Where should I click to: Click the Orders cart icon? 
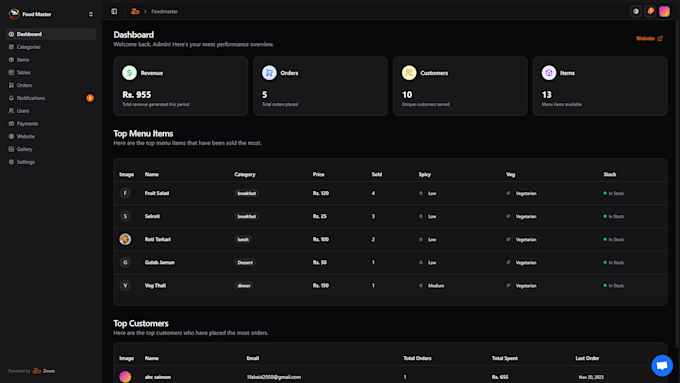269,73
